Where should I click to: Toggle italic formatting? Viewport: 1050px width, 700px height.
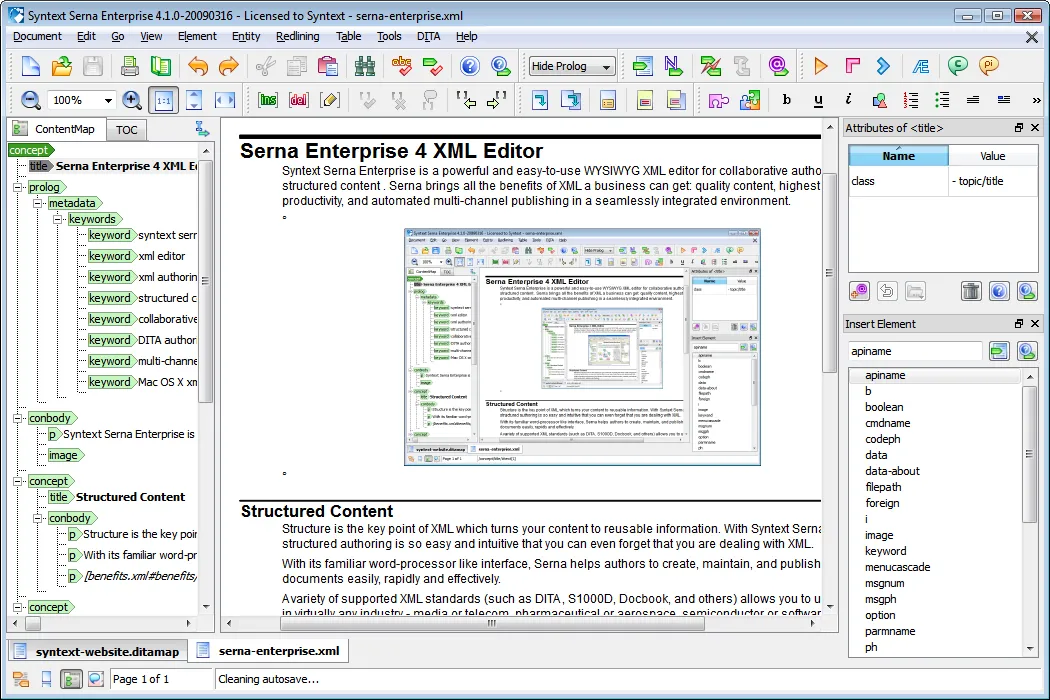pyautogui.click(x=848, y=100)
